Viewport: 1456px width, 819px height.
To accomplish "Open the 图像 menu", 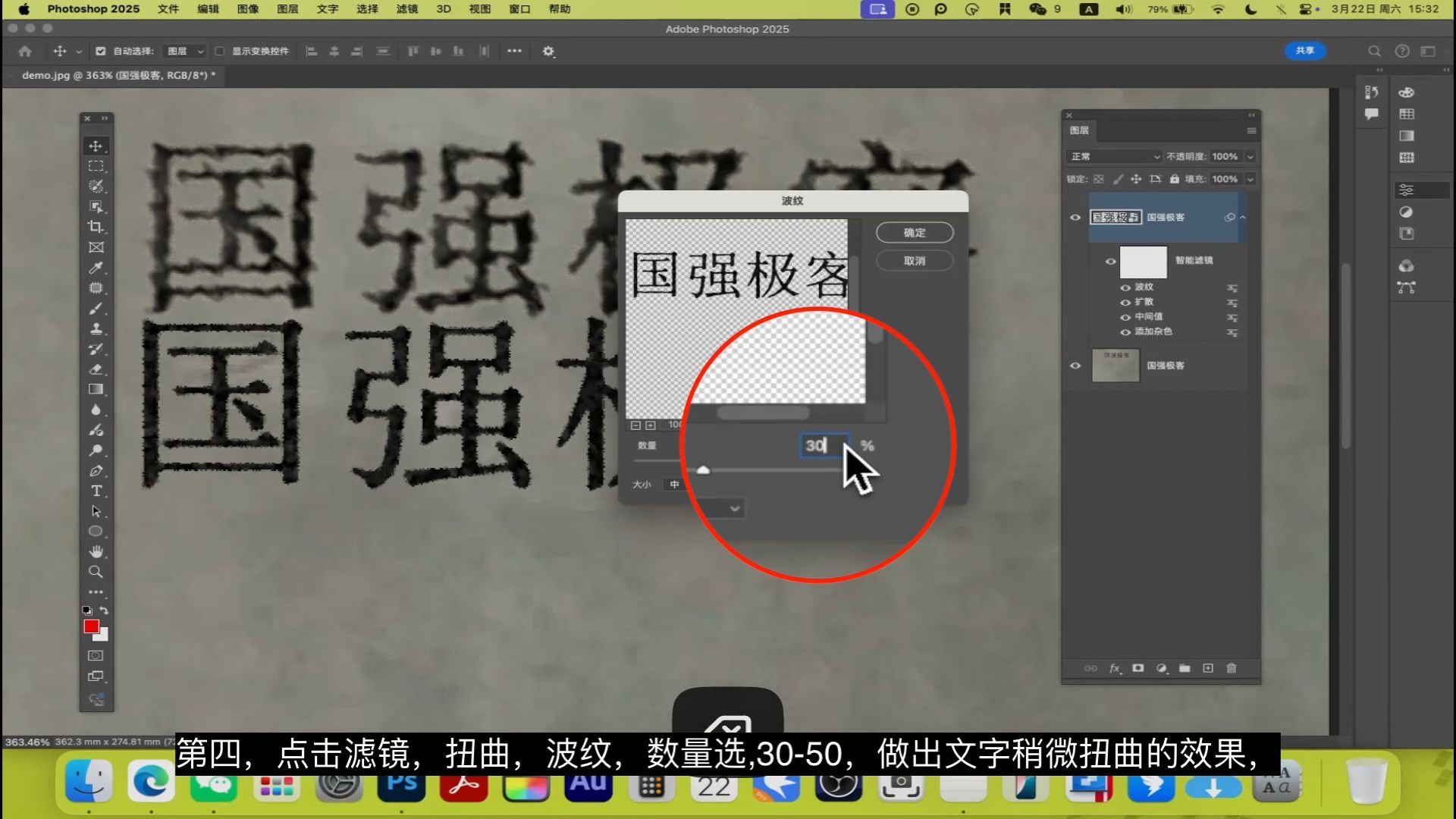I will 248,9.
